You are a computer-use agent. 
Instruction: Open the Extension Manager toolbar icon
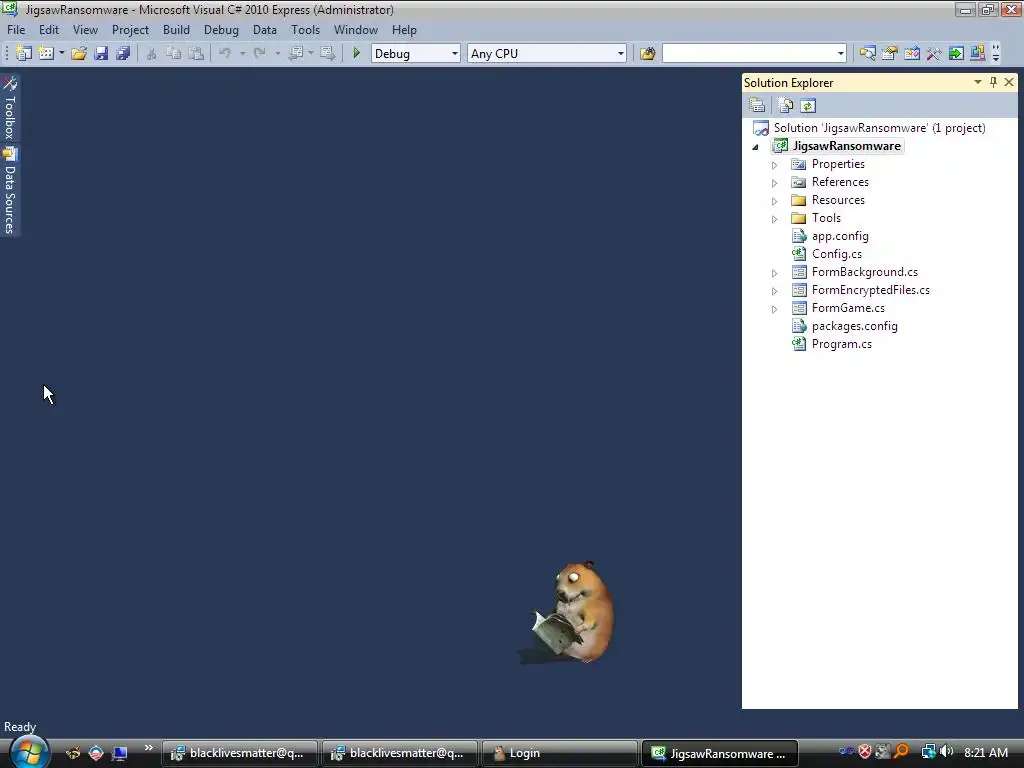point(978,54)
